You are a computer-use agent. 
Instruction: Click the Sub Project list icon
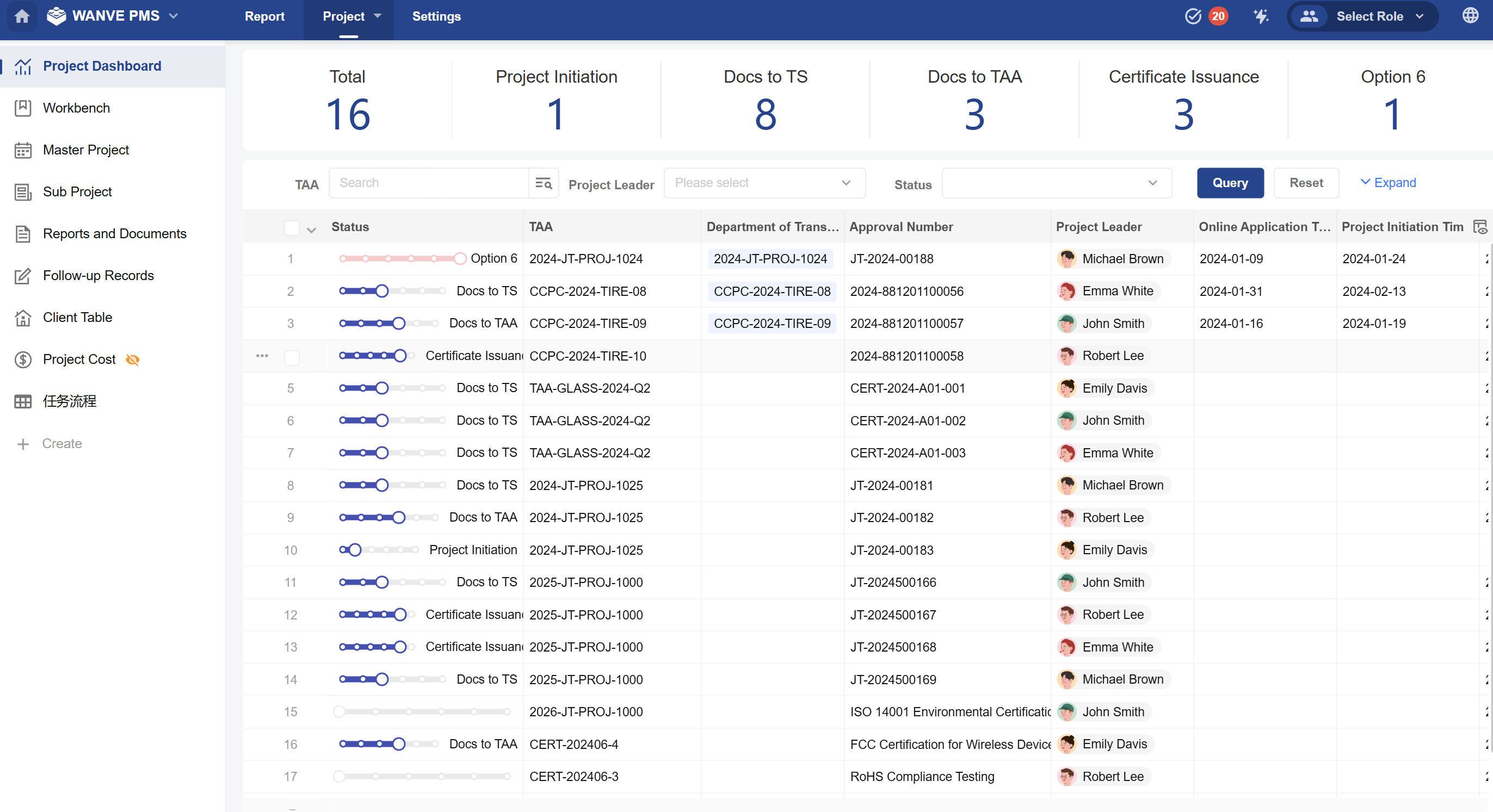pos(23,191)
